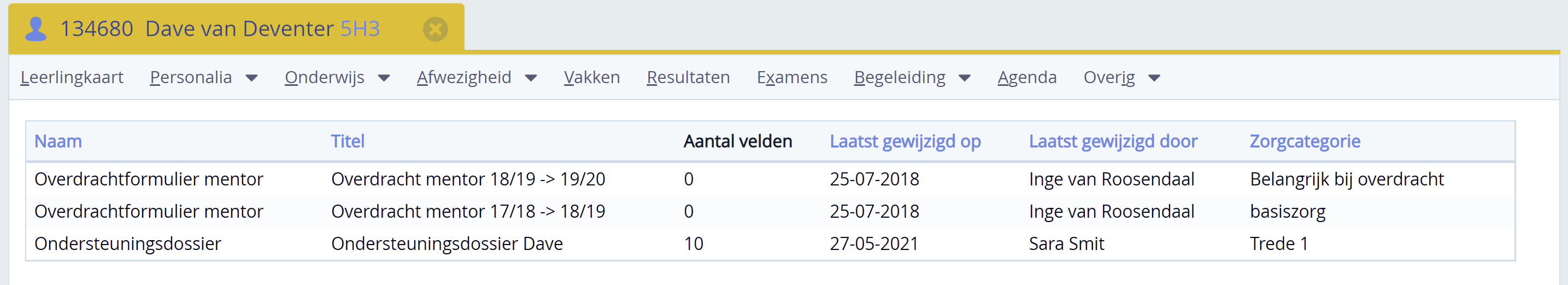Expand the Afwezigheid dropdown arrow
1568x285 pixels.
tap(531, 78)
